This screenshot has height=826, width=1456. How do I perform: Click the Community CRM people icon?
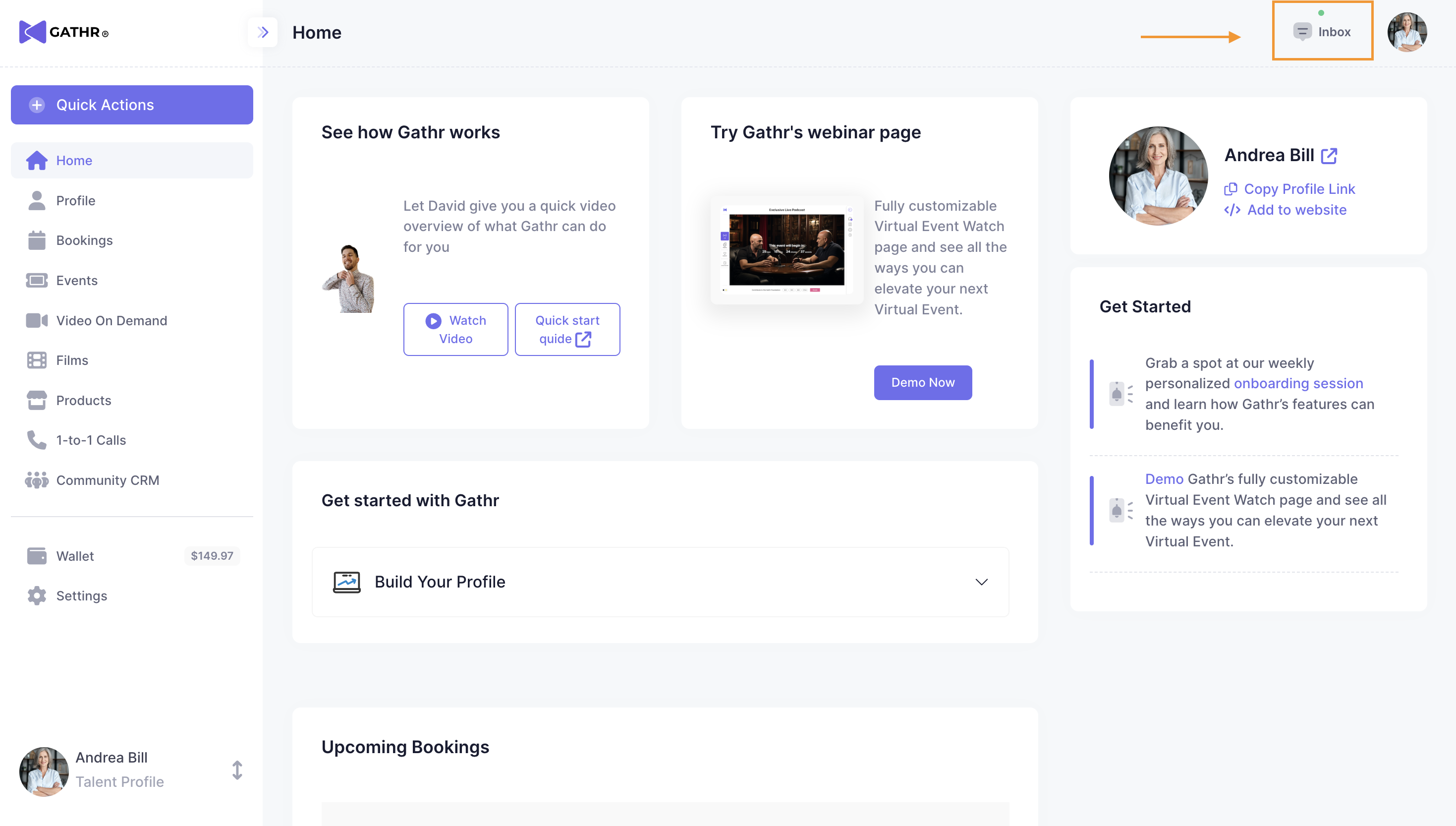coord(37,480)
